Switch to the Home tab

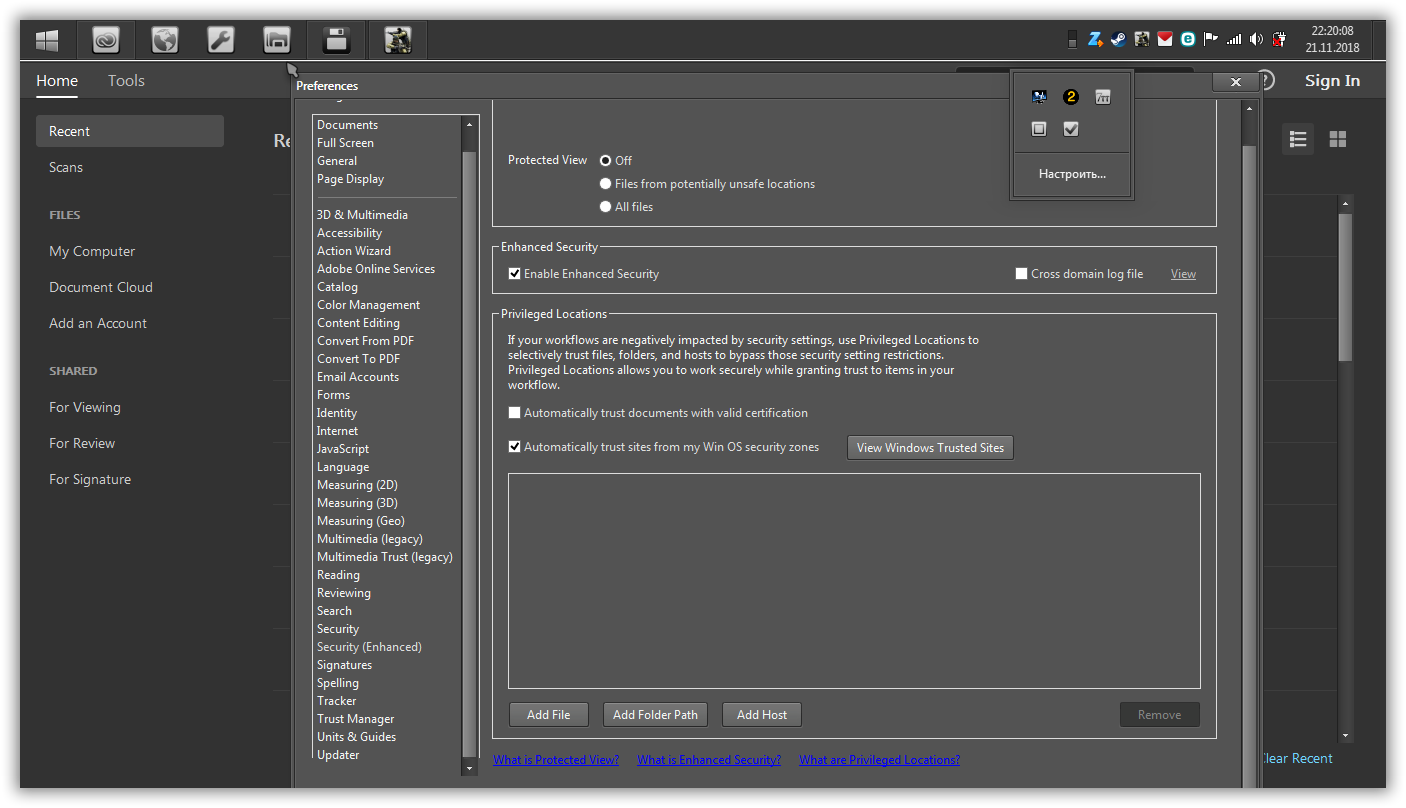57,81
